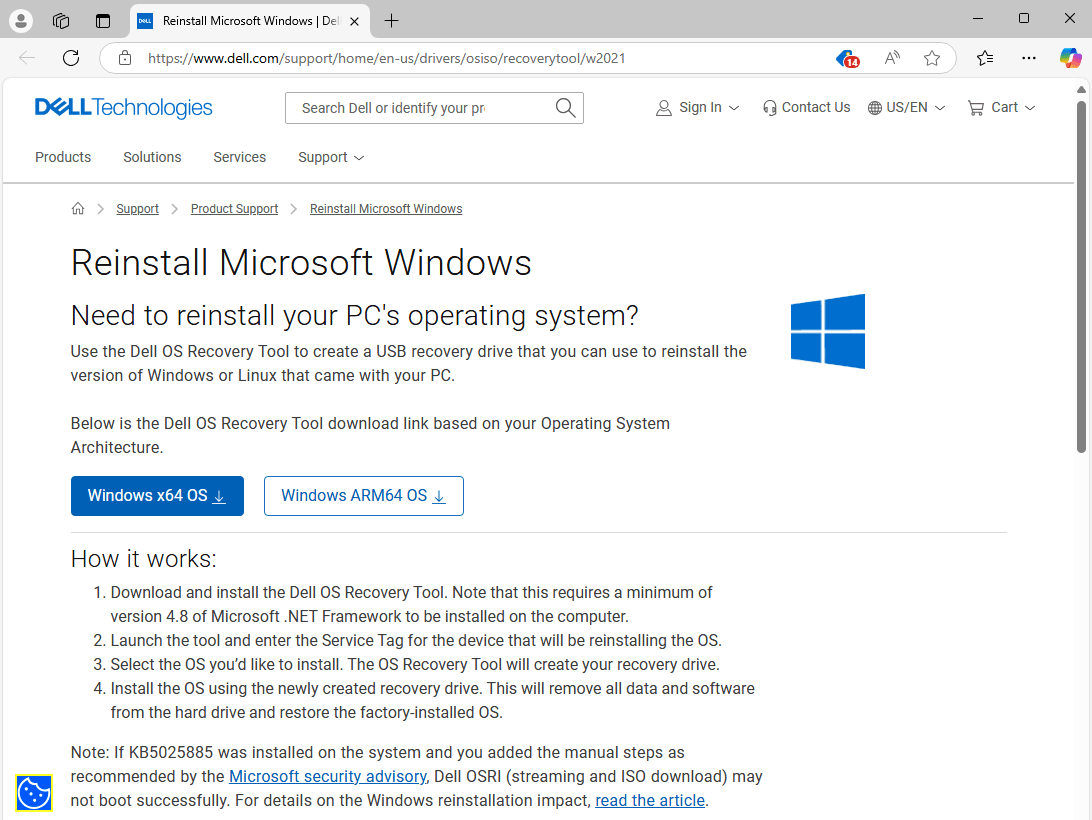Open Reinstall Microsoft Windows breadcrumb link
1092x820 pixels.
386,209
